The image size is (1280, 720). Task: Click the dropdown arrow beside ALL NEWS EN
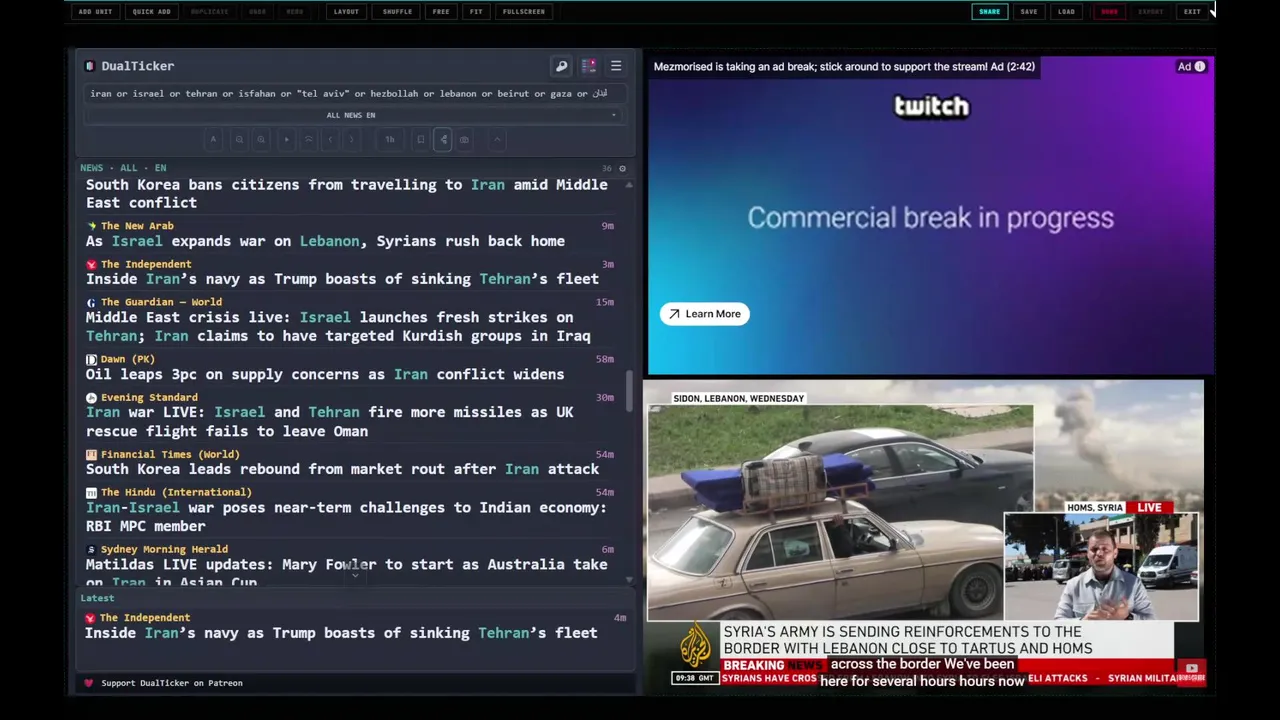point(613,115)
